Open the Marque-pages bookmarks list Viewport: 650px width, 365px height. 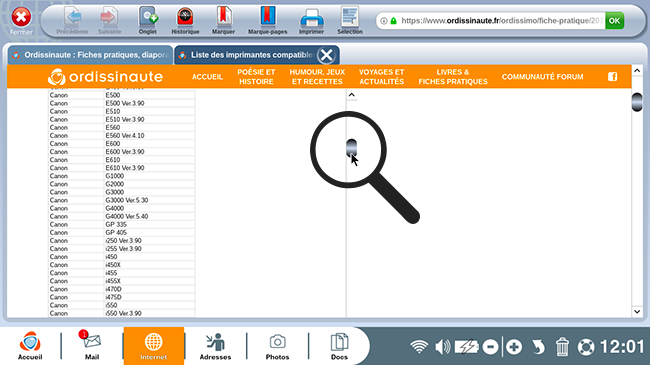pos(267,20)
